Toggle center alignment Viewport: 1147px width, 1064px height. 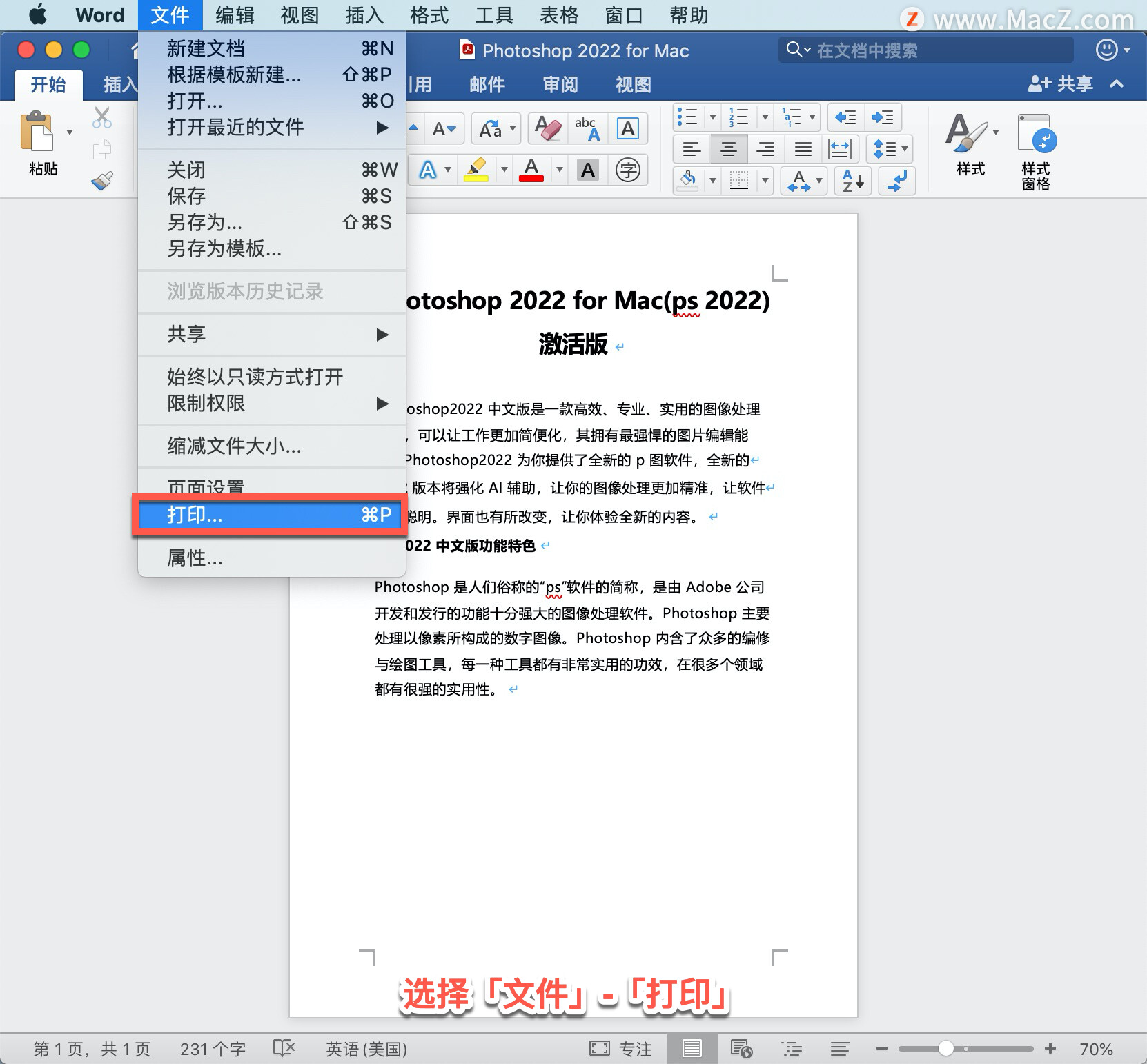click(728, 149)
